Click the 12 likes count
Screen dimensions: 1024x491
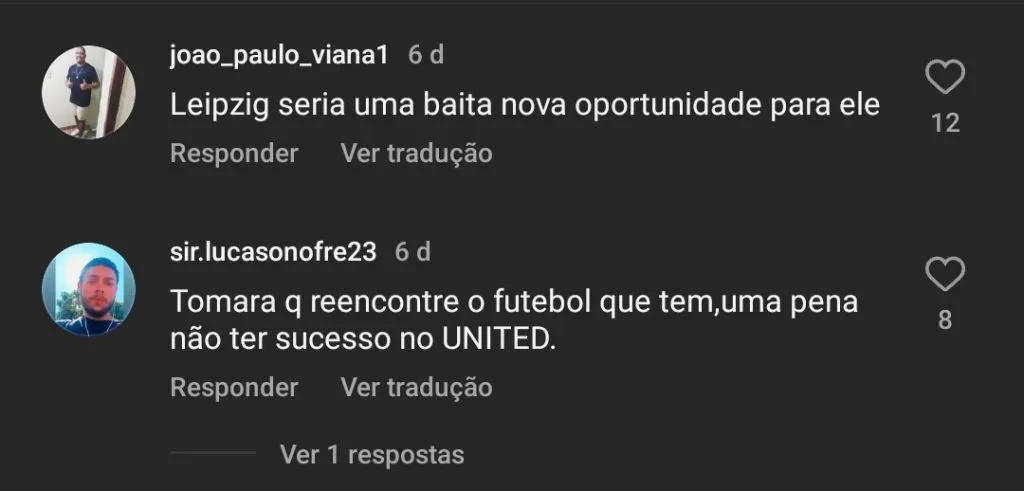945,123
